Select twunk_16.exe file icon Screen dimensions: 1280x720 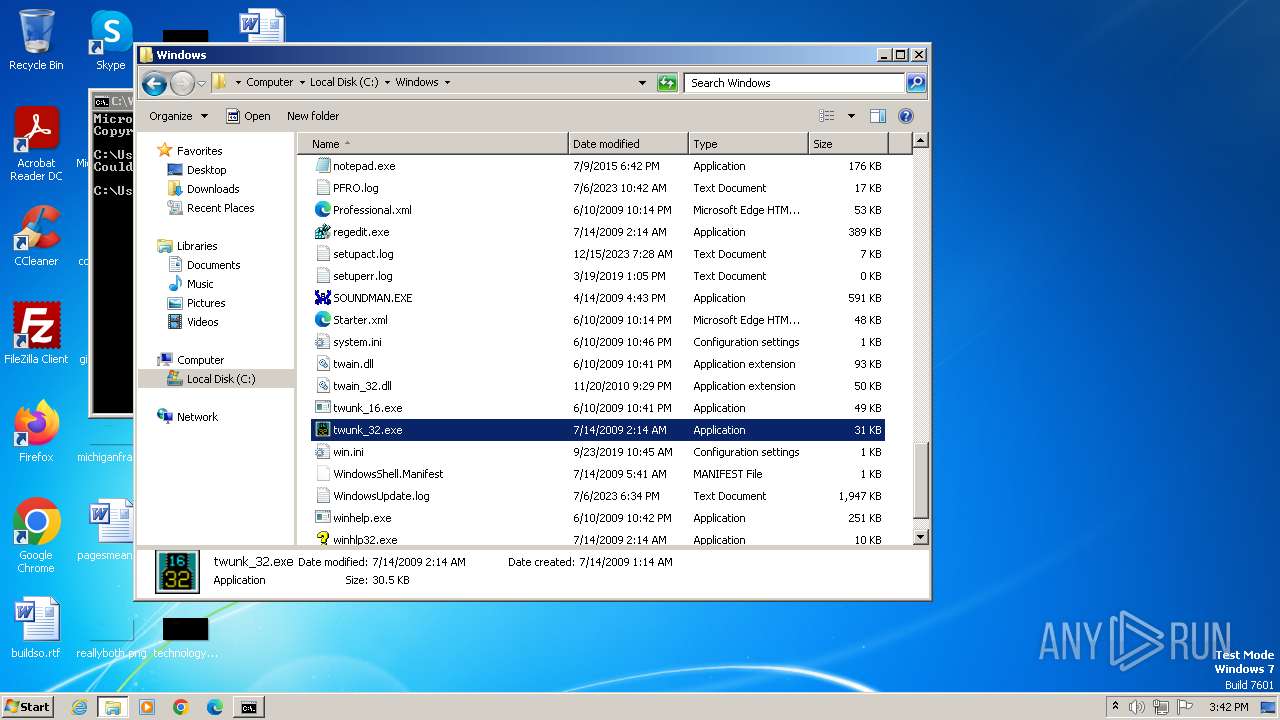click(x=323, y=408)
